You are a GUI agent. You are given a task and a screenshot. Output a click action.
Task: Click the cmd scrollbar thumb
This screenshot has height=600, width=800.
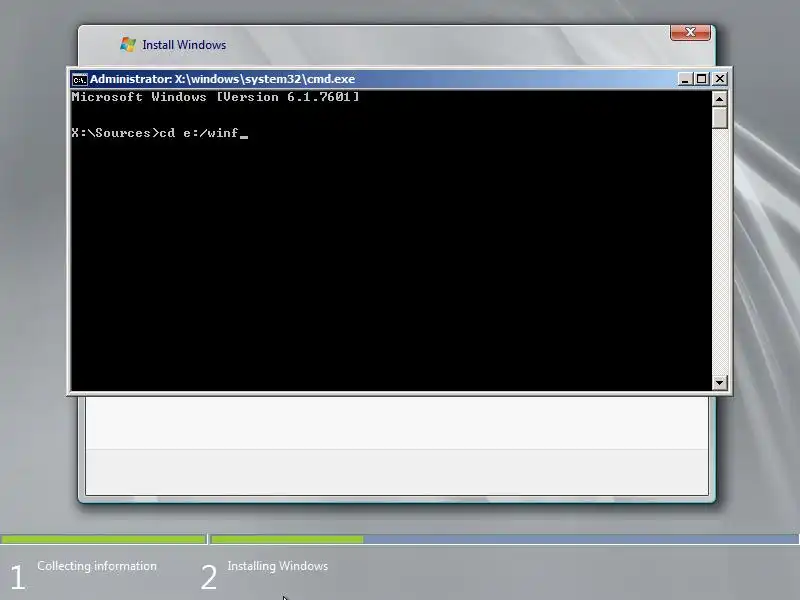(x=719, y=117)
